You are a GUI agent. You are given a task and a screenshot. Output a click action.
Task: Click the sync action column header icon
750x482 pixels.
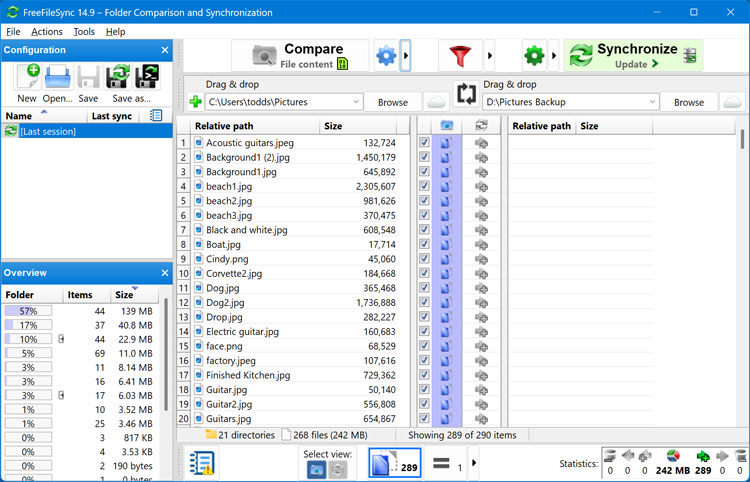click(481, 126)
